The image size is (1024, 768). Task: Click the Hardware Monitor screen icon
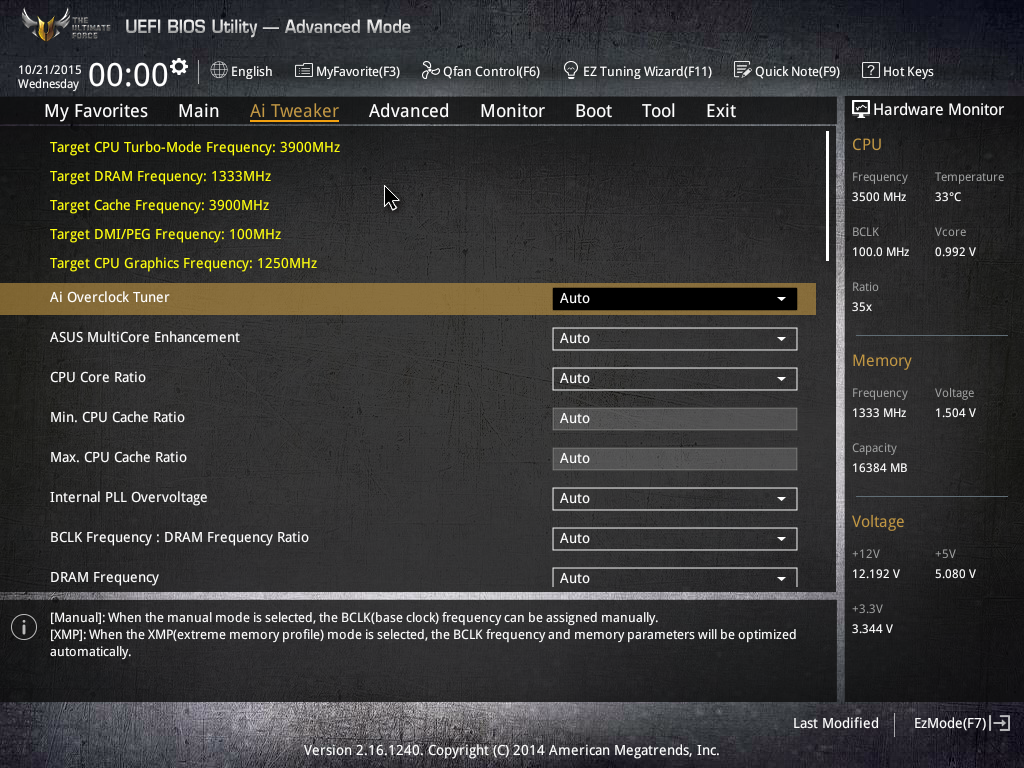pyautogui.click(x=861, y=109)
